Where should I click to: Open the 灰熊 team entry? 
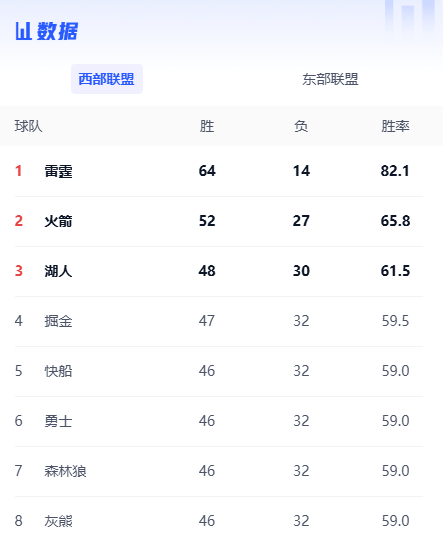pos(58,521)
